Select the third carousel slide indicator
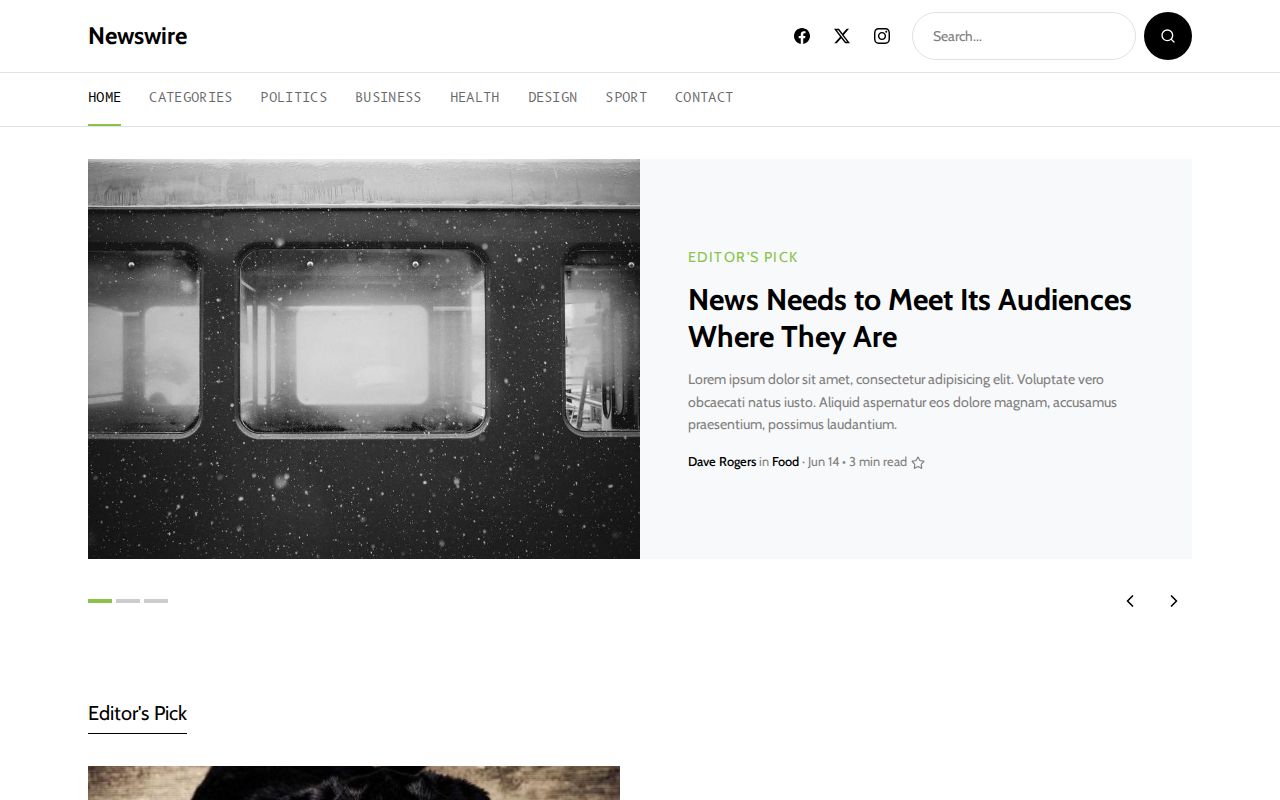Image resolution: width=1280 pixels, height=800 pixels. 156,601
